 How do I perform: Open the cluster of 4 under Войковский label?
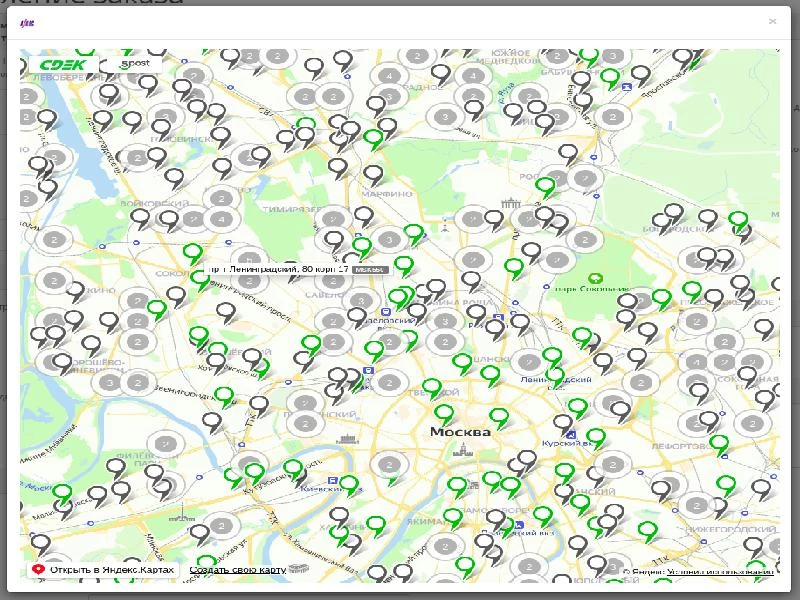click(x=222, y=220)
